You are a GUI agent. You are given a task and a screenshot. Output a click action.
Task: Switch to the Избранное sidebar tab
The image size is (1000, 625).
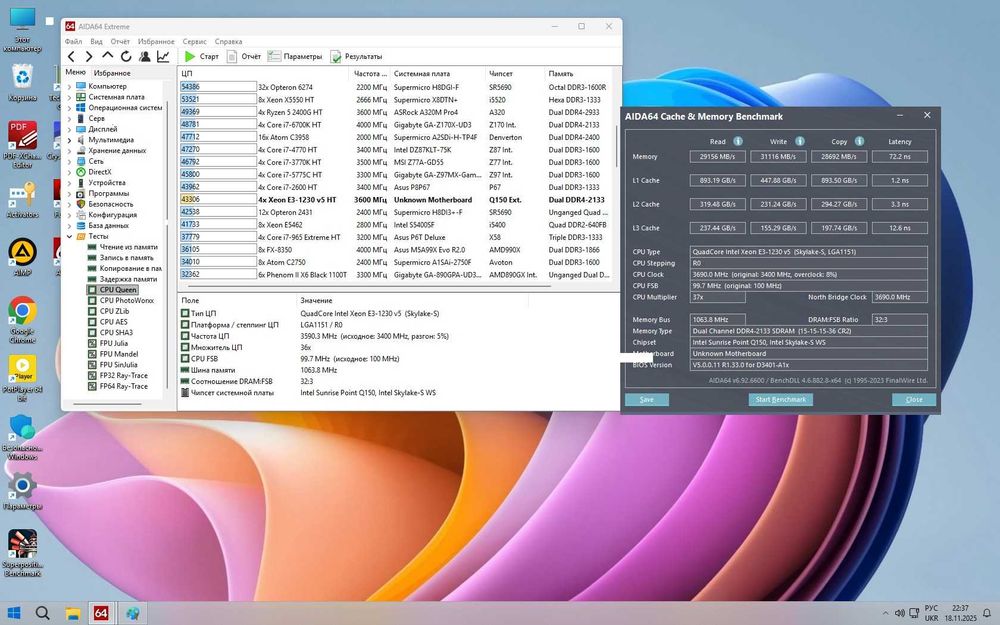[112, 73]
